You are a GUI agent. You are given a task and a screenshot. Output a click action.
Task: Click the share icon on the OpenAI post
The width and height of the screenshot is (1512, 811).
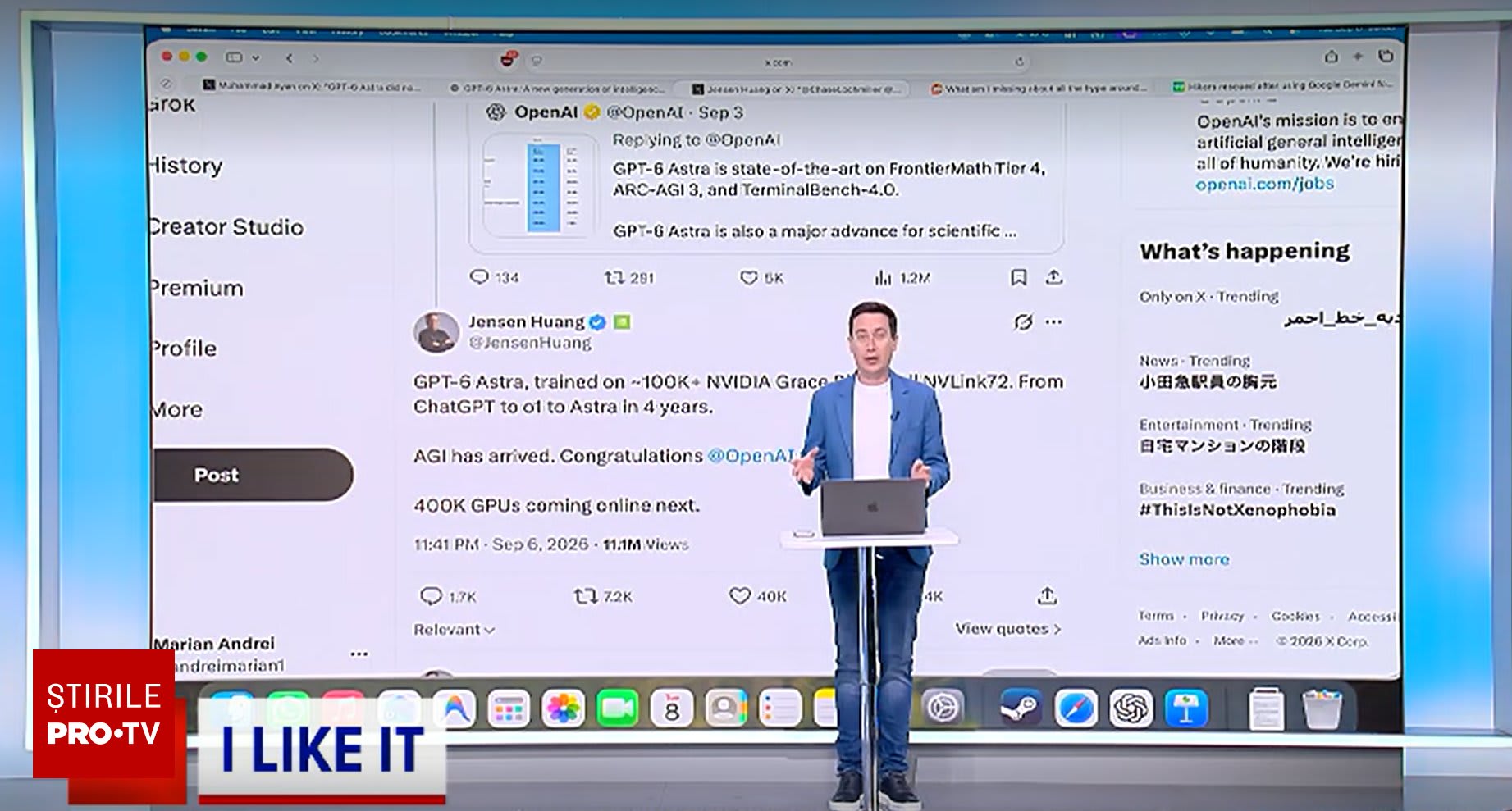(x=1054, y=277)
